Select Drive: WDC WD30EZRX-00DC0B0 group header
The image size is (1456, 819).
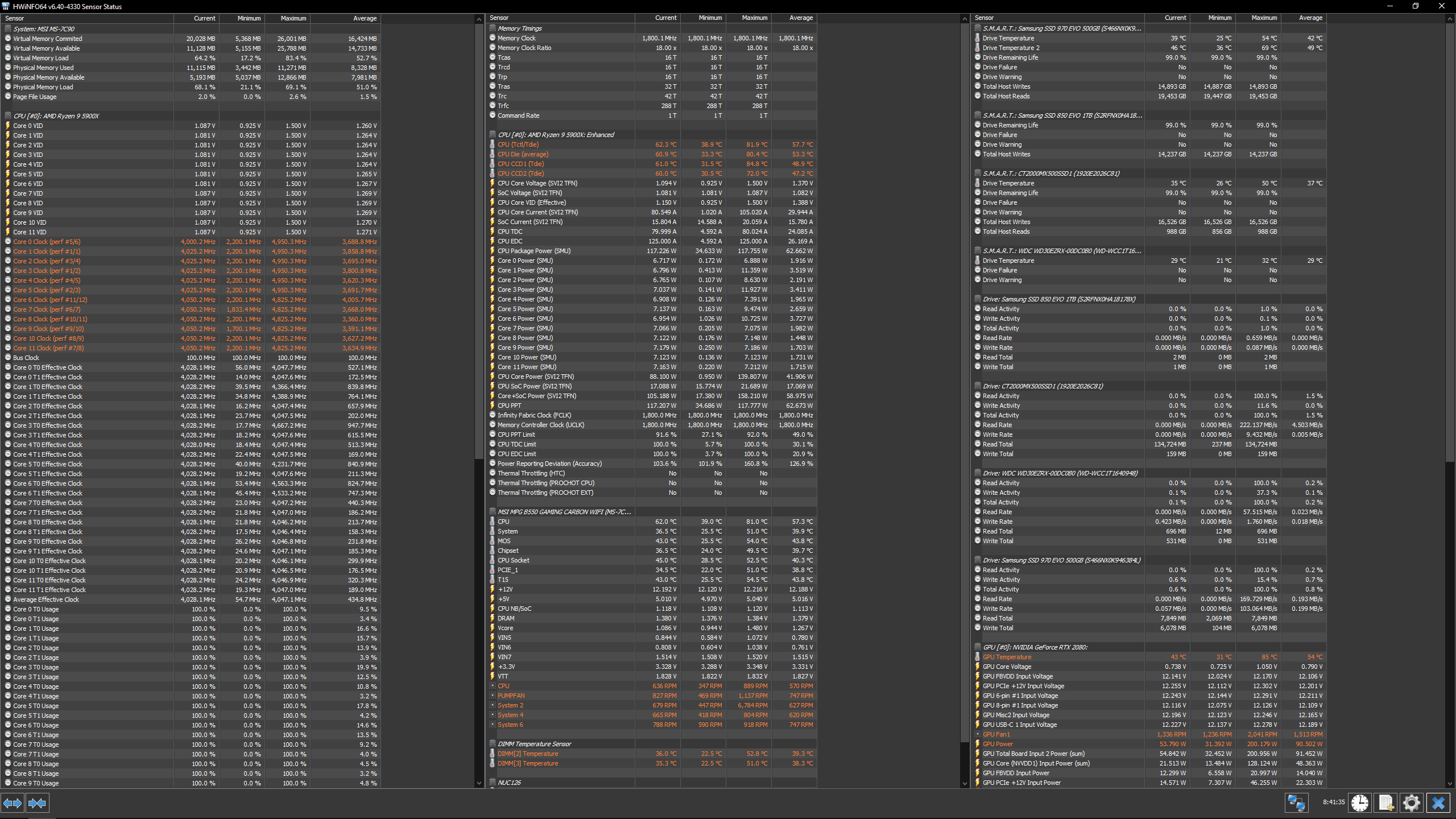pos(1149,473)
